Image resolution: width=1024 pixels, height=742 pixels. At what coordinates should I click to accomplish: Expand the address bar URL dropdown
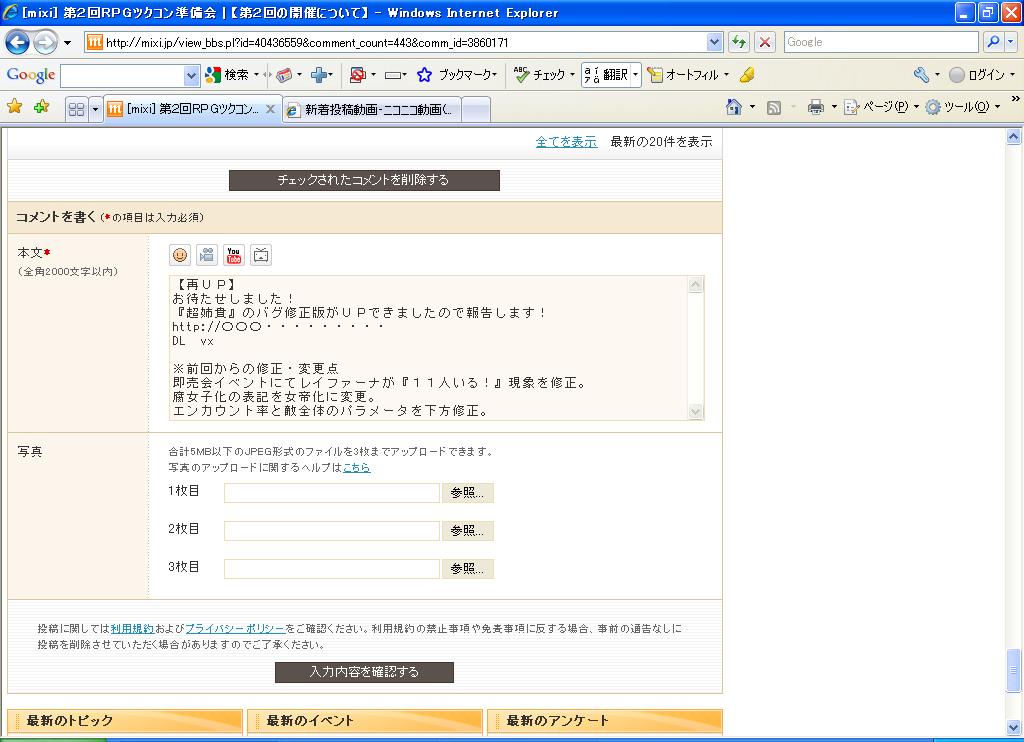[x=714, y=42]
